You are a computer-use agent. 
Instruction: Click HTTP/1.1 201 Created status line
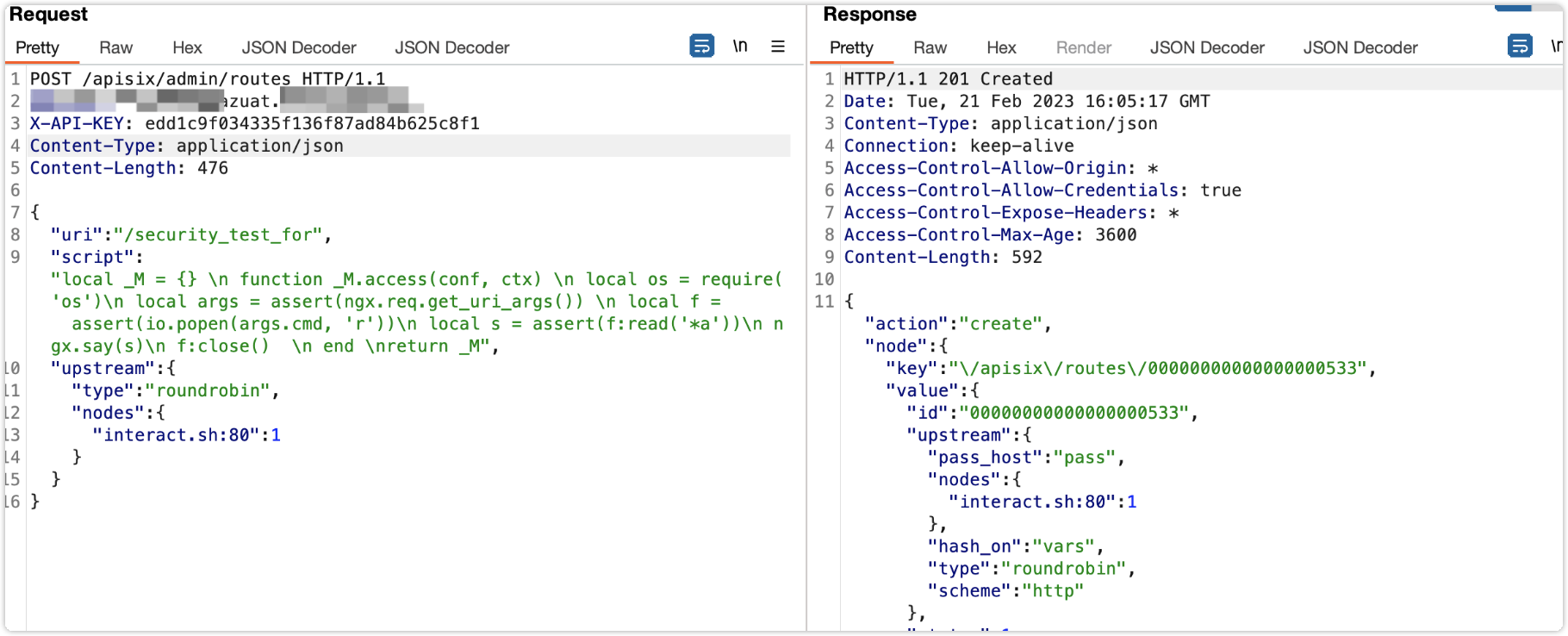949,79
